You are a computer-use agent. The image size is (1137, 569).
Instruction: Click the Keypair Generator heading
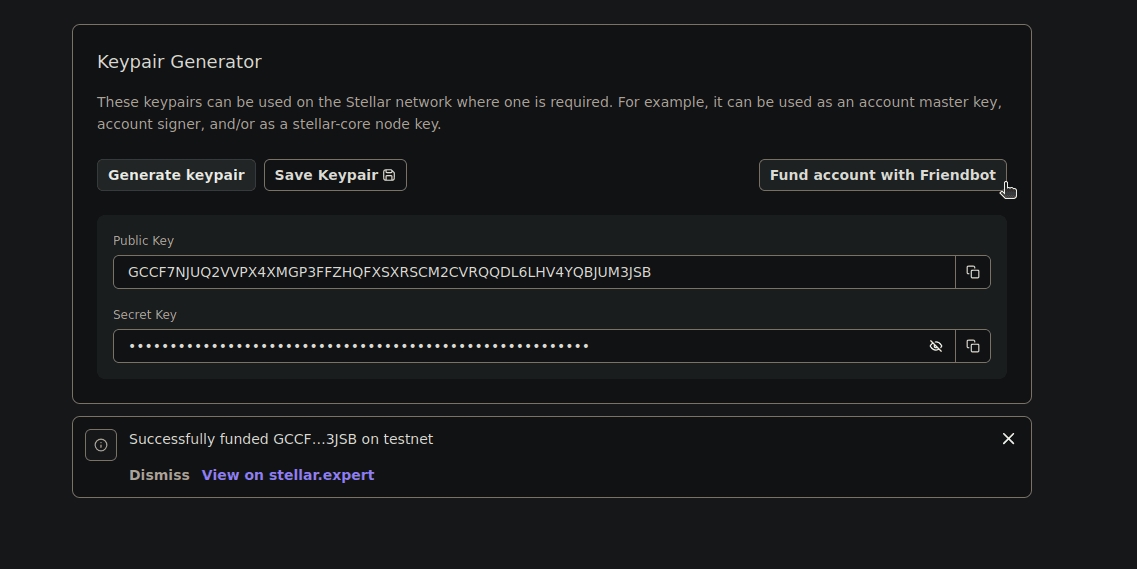coord(179,62)
